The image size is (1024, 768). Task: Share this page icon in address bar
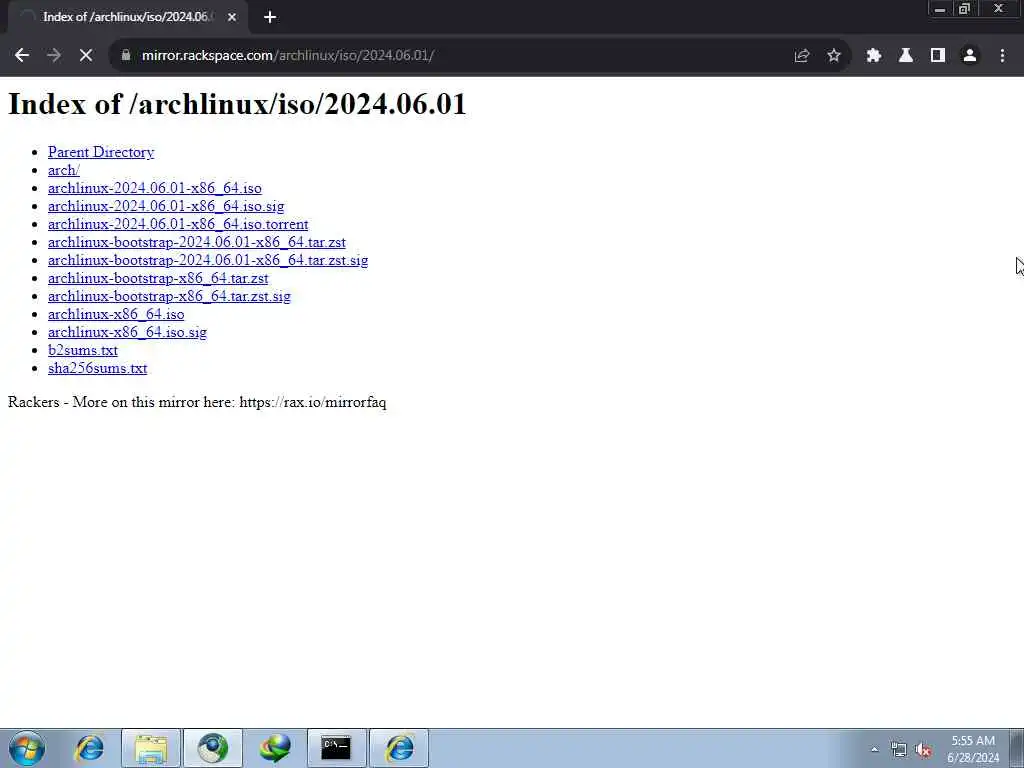[802, 56]
